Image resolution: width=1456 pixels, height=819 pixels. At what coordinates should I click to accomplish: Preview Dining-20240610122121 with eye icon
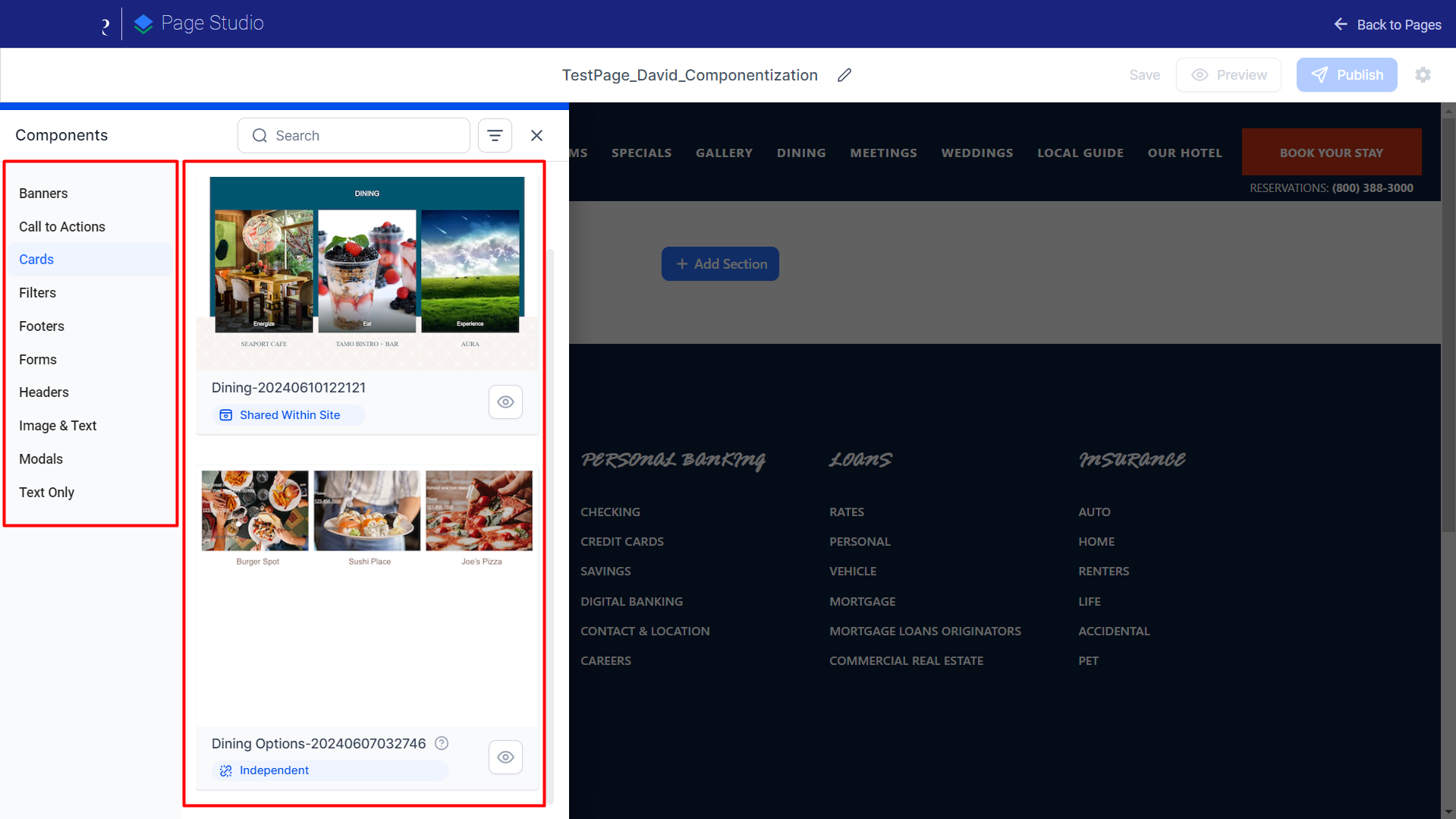505,402
